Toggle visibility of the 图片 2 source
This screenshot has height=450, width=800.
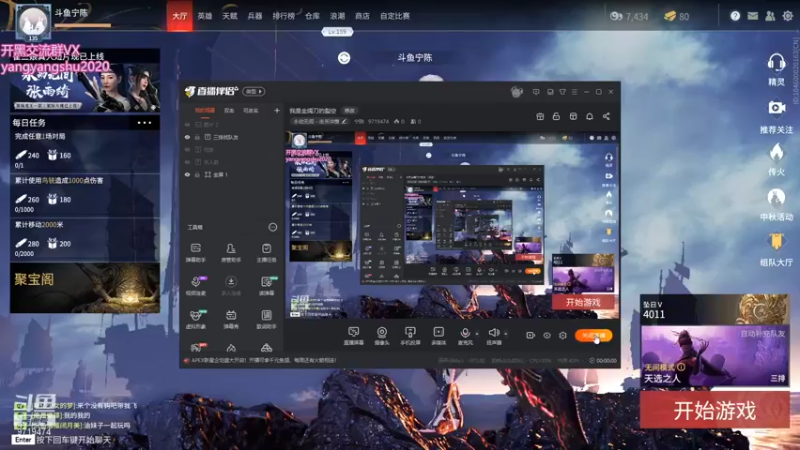coord(187,124)
